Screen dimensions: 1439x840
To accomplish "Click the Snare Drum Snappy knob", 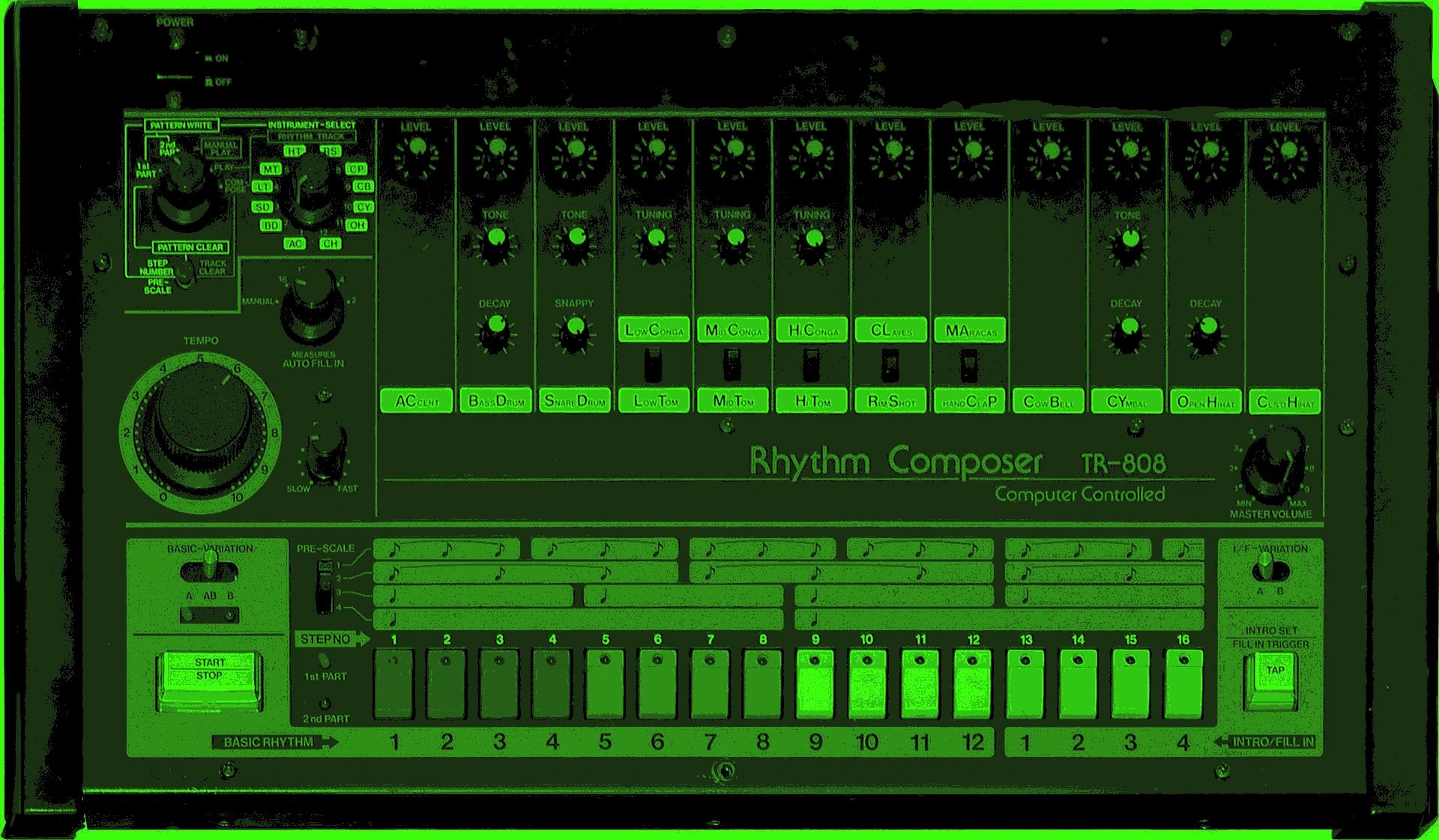I will click(573, 330).
